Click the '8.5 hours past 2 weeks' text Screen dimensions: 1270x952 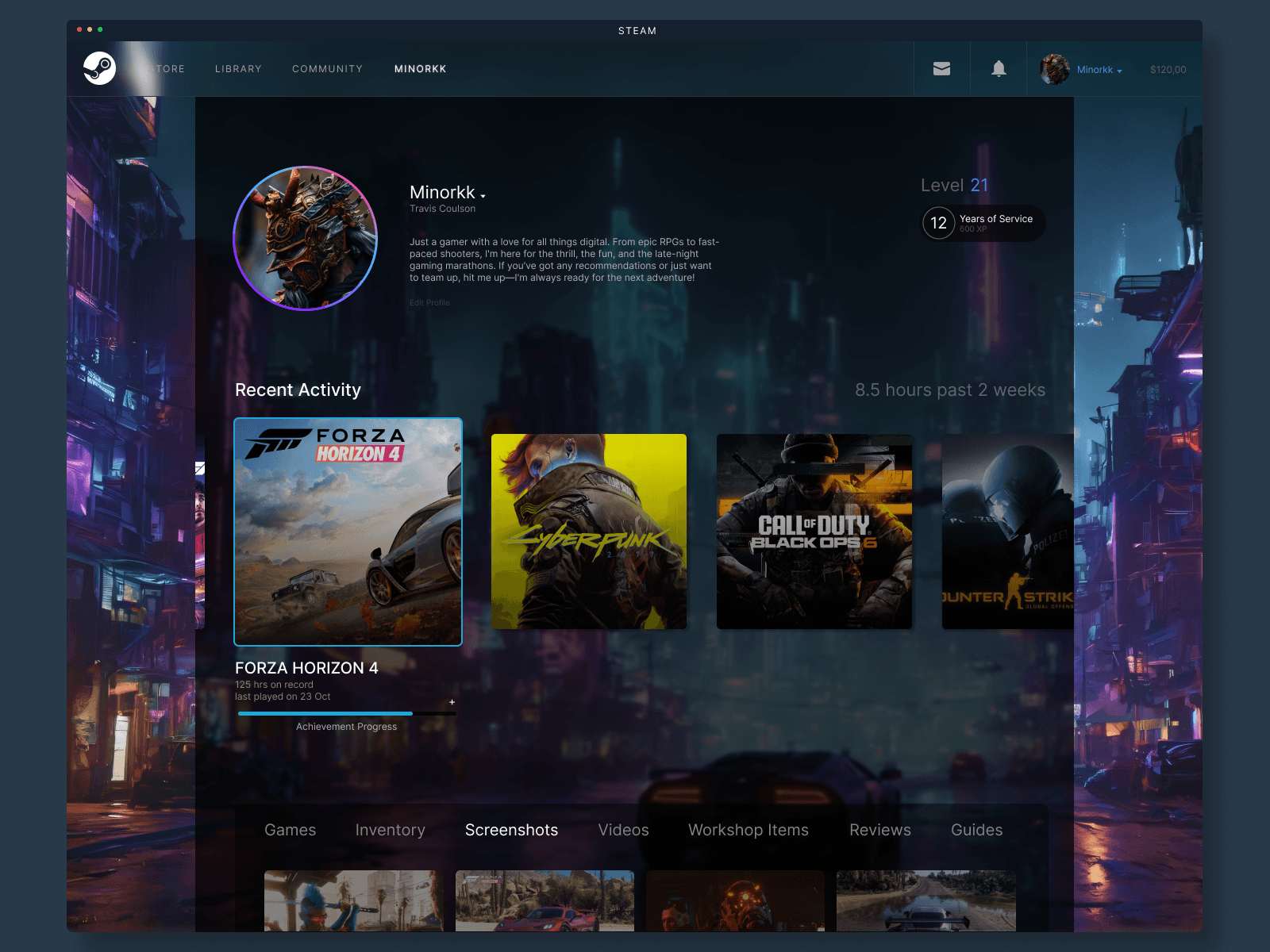(x=950, y=390)
